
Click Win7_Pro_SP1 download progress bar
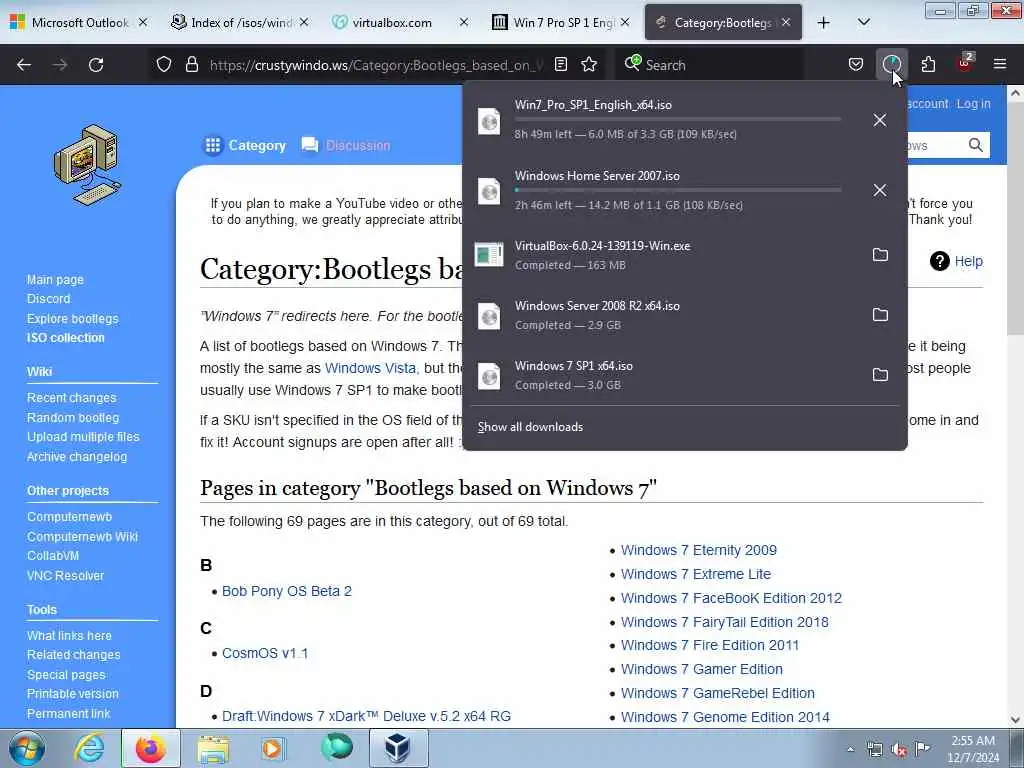678,120
